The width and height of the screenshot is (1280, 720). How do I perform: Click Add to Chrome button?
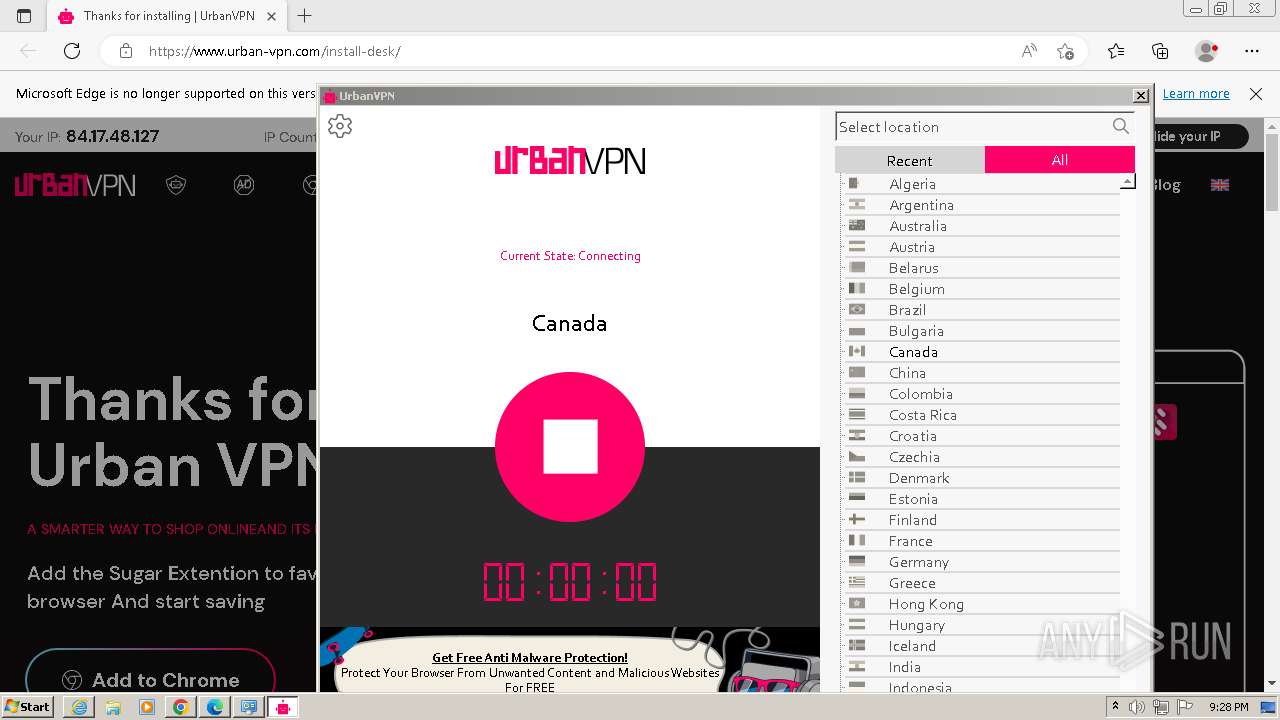pyautogui.click(x=150, y=680)
